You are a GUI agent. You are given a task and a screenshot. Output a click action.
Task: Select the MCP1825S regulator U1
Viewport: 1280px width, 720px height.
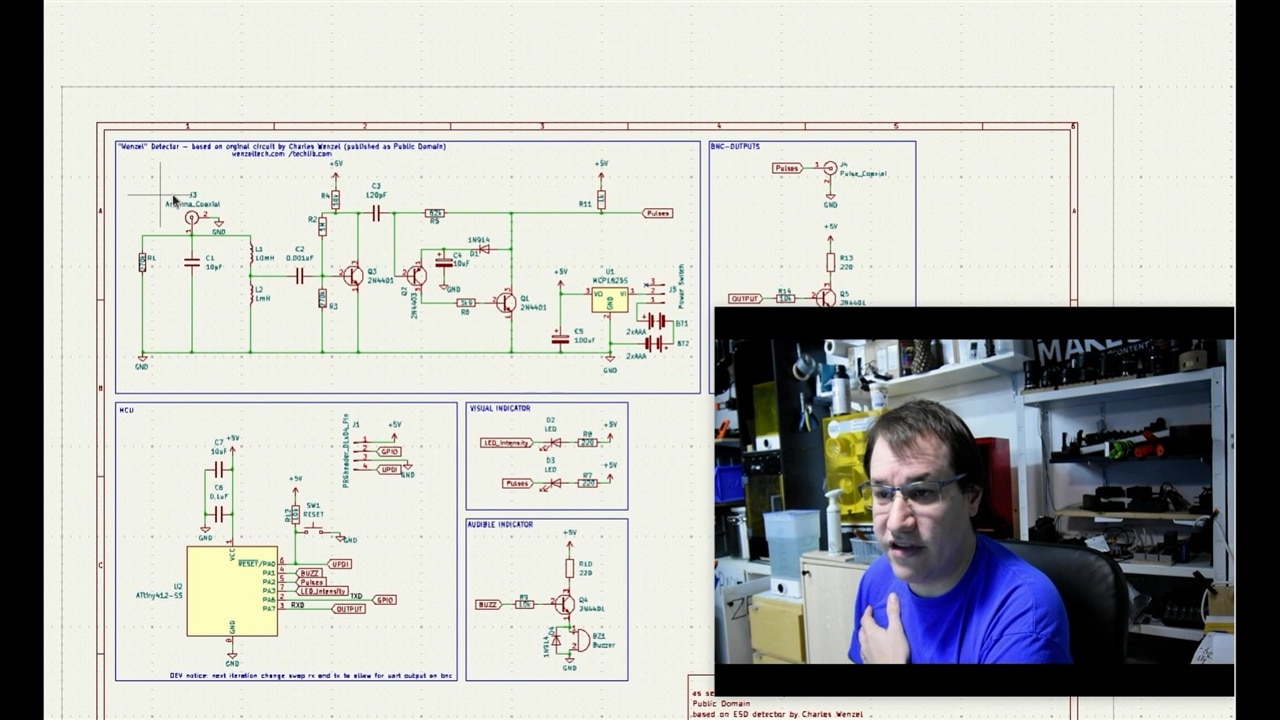[609, 300]
